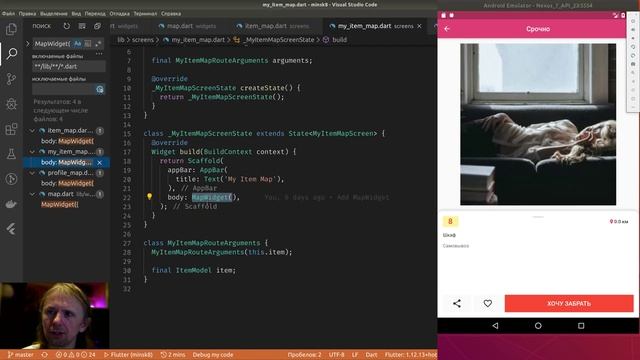Open the Отладка menu
The image size is (640, 360).
tap(120, 13)
